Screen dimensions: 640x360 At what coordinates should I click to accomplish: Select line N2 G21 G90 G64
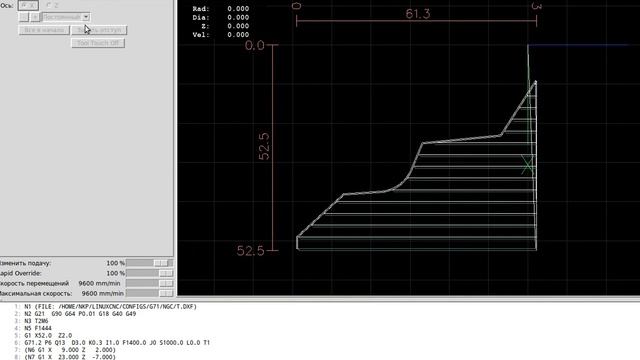click(x=80, y=314)
